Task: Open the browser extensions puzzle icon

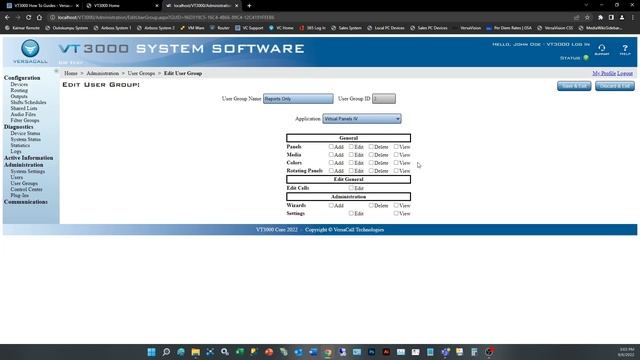Action: coord(600,18)
